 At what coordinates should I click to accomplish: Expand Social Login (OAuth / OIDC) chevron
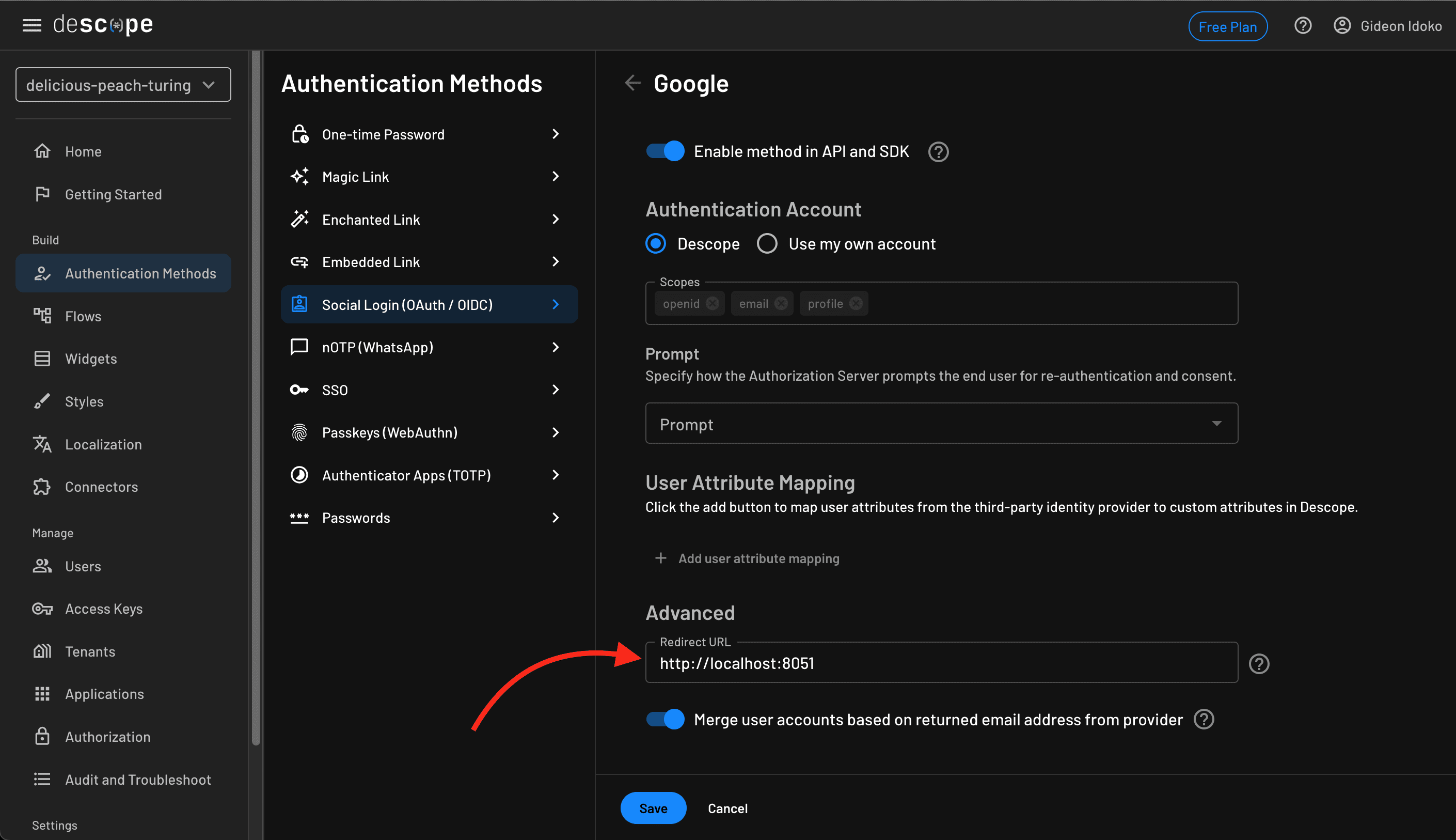coord(555,304)
